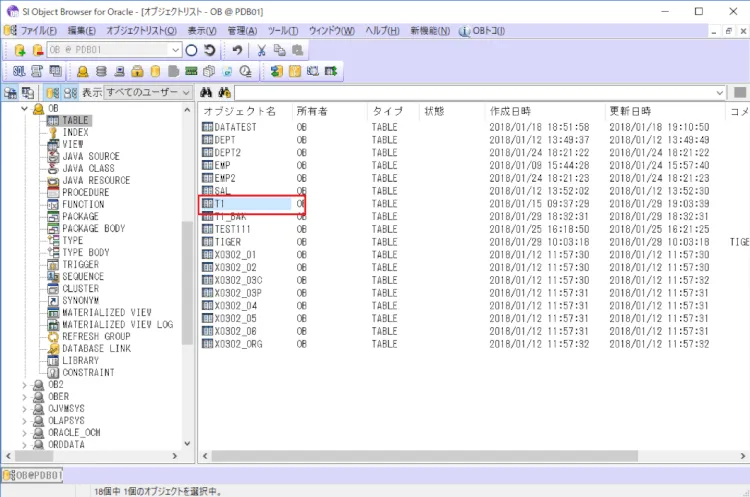Open the SQL execution tool icon
The image size is (750, 497).
click(x=19, y=71)
